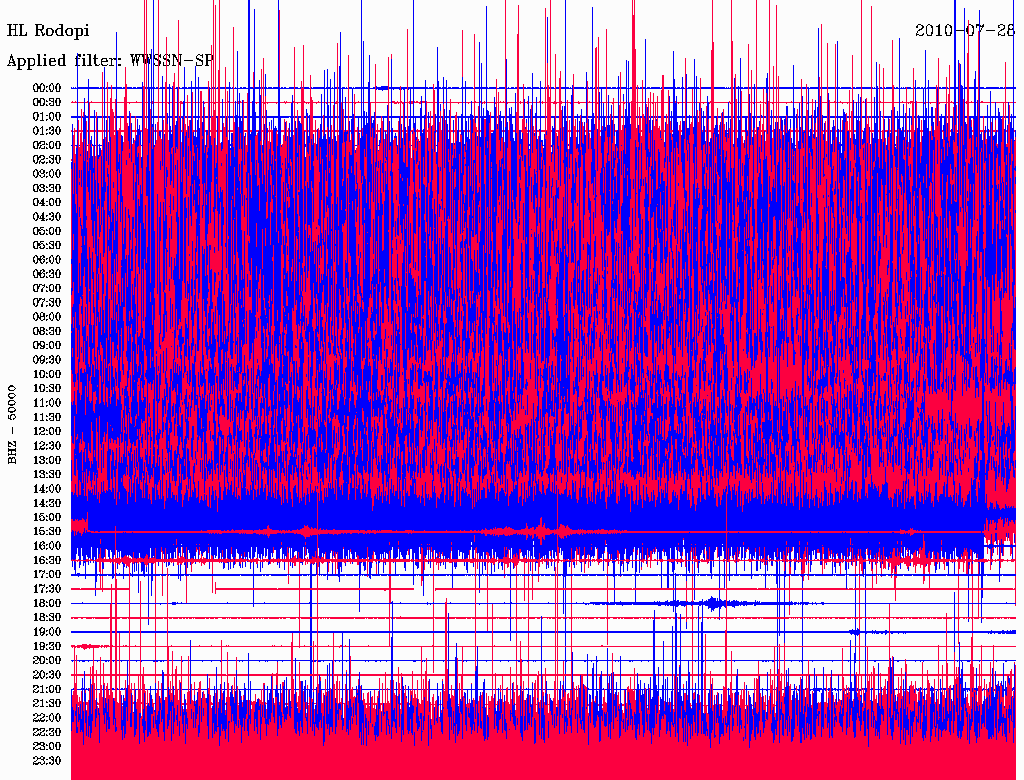Click the small blue event on 19:00 trace
This screenshot has height=780, width=1024.
855,632
